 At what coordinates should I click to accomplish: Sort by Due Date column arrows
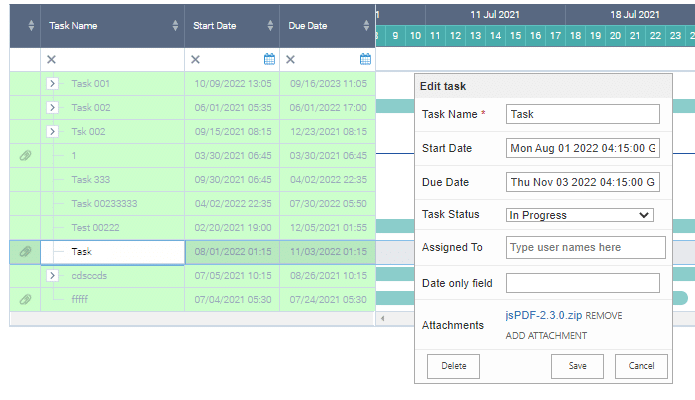[366, 26]
